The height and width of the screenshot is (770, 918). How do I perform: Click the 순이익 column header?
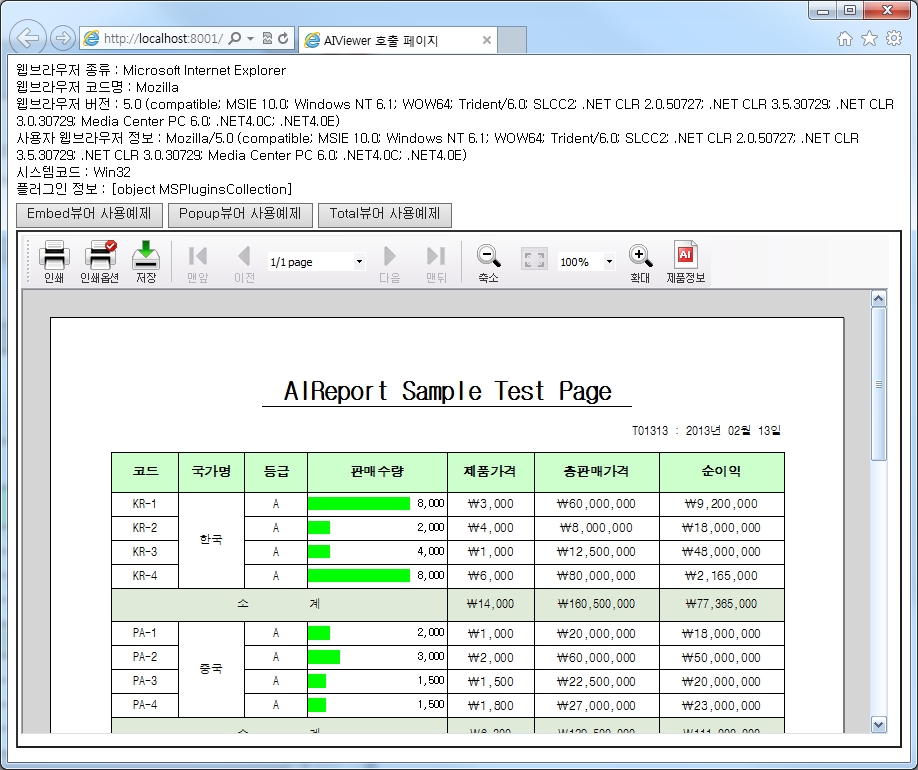(721, 471)
